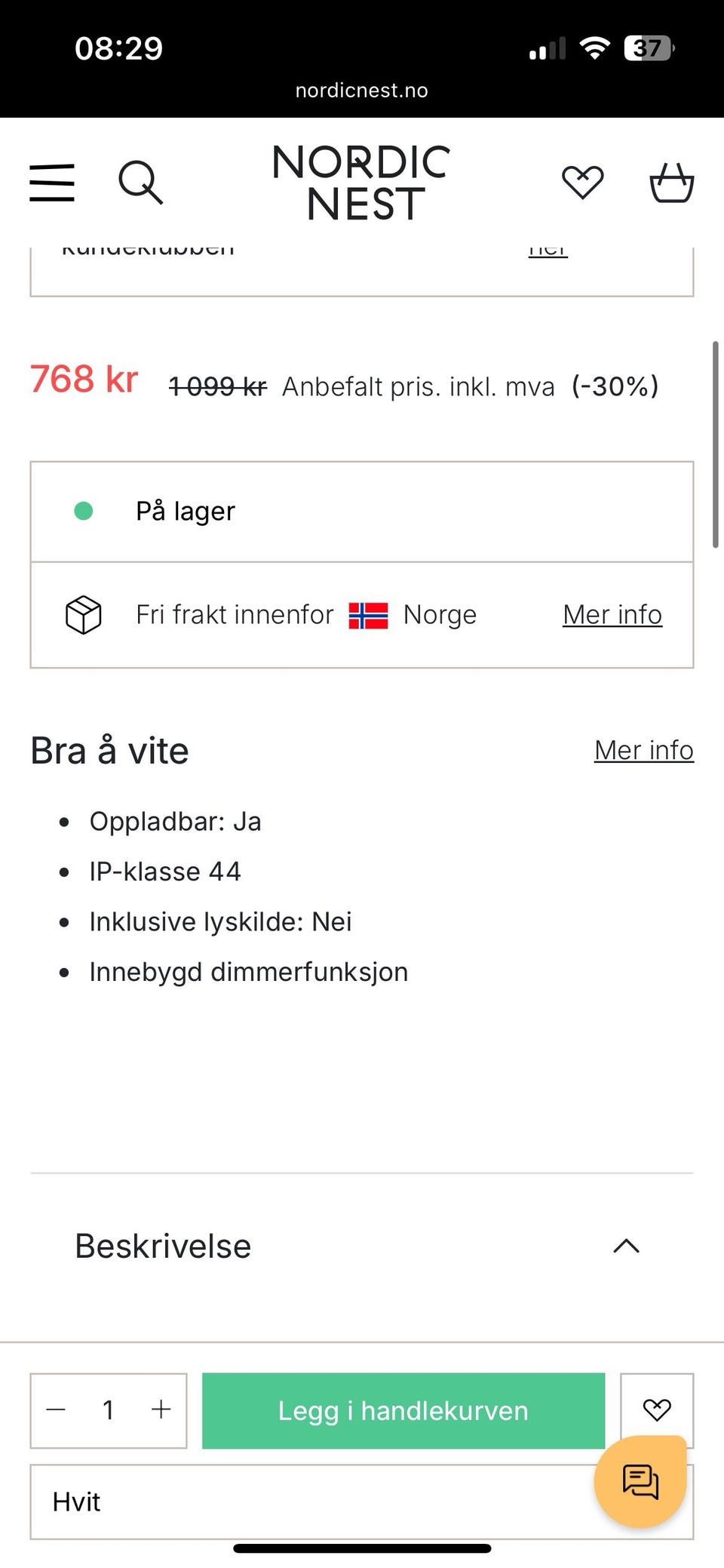Tap the quantity number field
This screenshot has width=724, height=1568.
click(x=109, y=1410)
